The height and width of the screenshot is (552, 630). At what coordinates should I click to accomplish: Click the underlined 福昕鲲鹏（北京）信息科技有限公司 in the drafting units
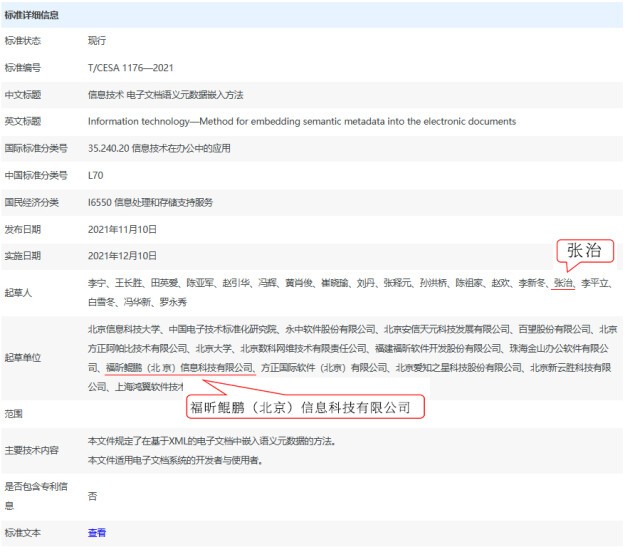[180, 368]
